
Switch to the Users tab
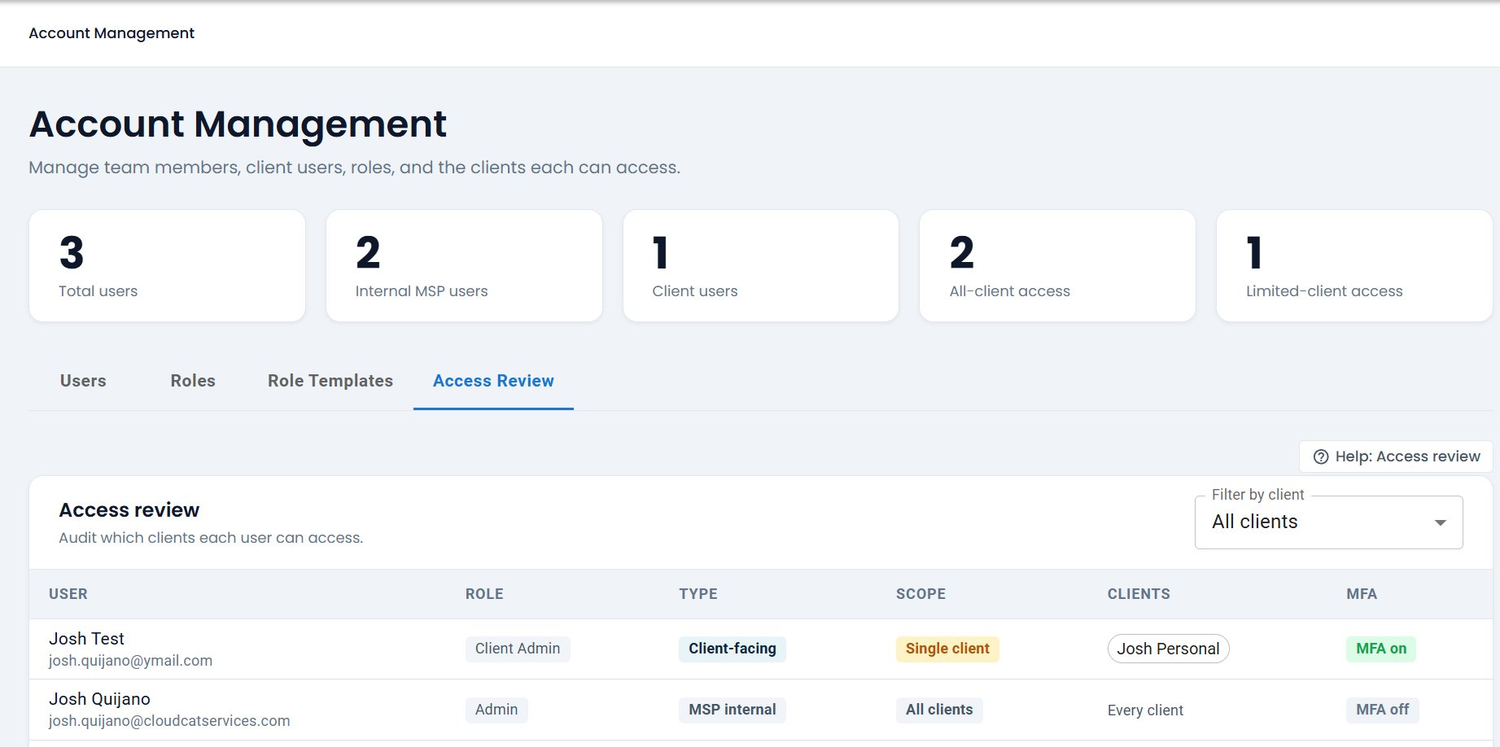(x=83, y=381)
